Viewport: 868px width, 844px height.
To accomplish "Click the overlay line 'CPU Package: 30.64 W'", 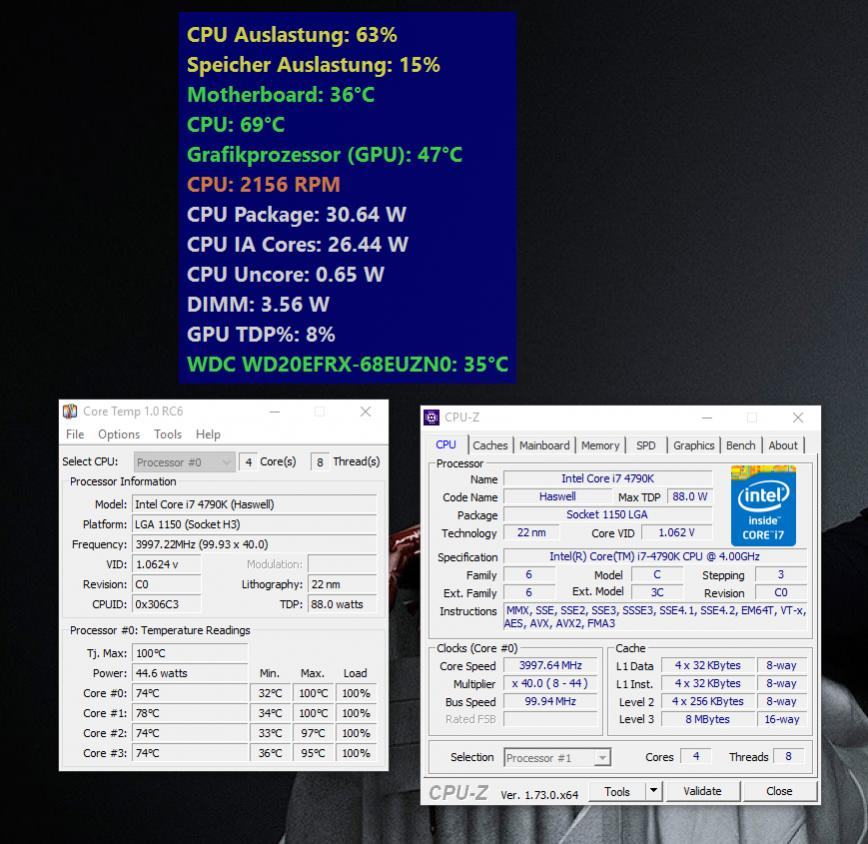I will pyautogui.click(x=297, y=214).
